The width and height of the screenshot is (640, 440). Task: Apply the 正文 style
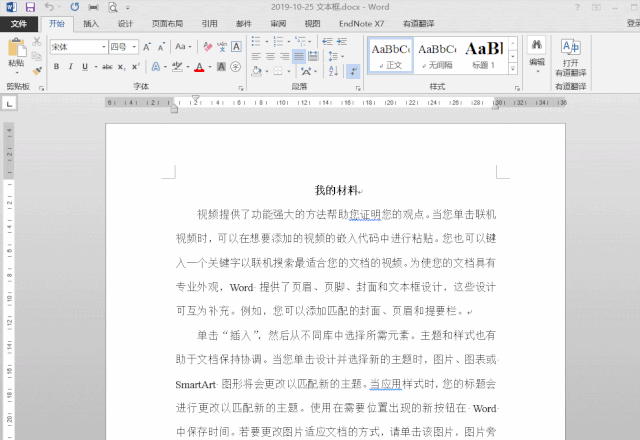(x=391, y=56)
